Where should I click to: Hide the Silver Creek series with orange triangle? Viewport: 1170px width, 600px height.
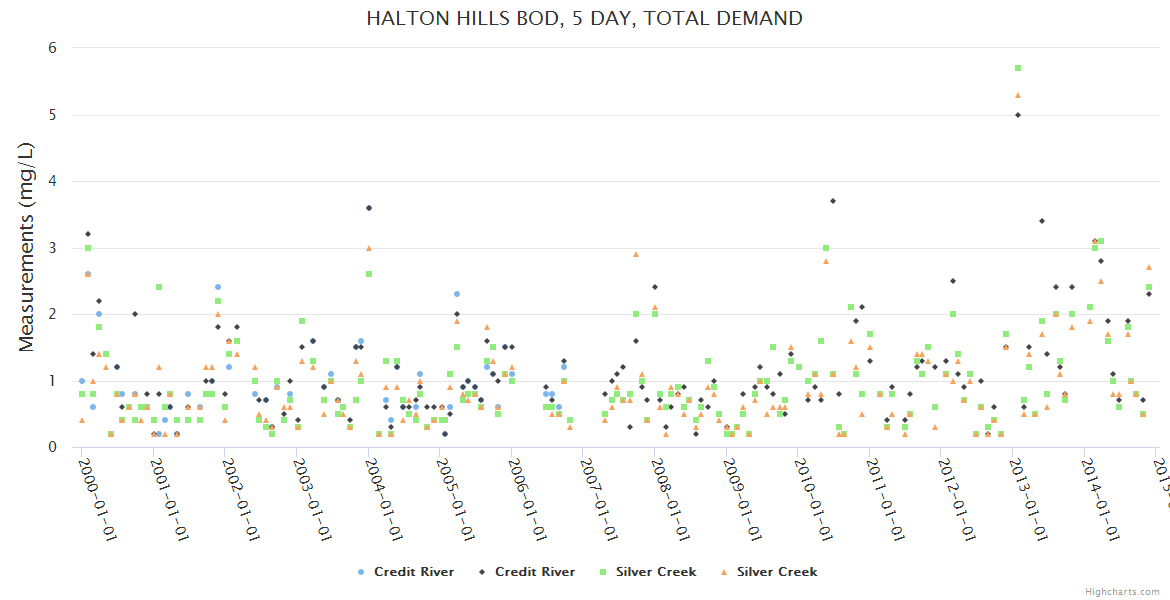point(724,572)
